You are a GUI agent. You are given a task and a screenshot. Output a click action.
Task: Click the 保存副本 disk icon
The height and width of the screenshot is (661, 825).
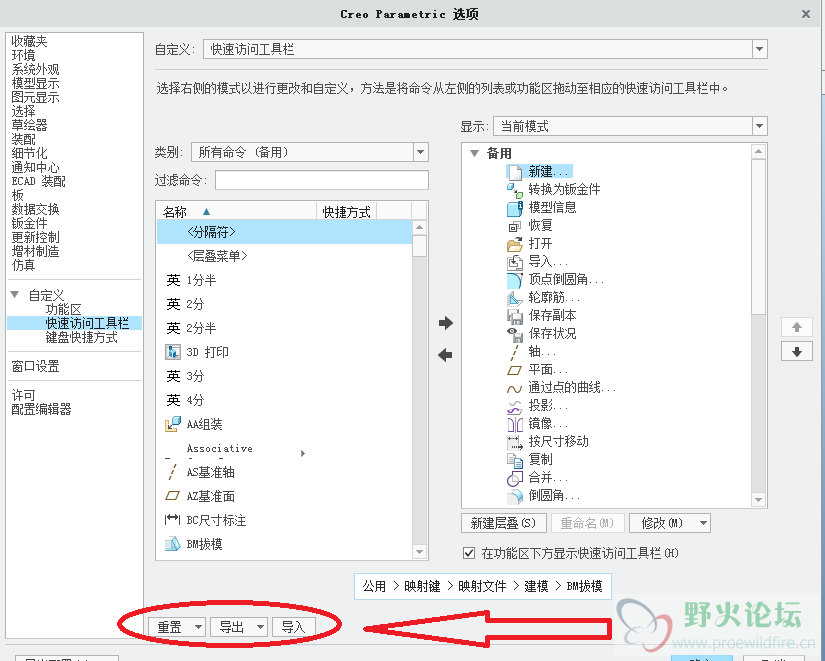pos(515,316)
